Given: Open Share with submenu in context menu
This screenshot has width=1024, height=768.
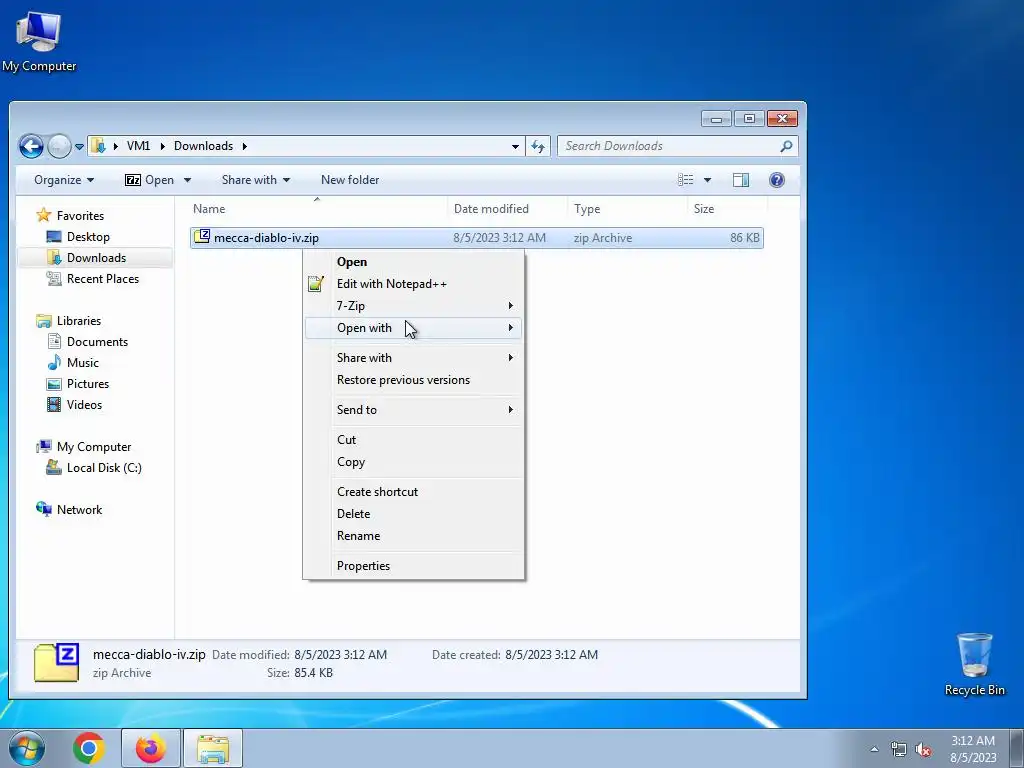Looking at the screenshot, I should [413, 358].
